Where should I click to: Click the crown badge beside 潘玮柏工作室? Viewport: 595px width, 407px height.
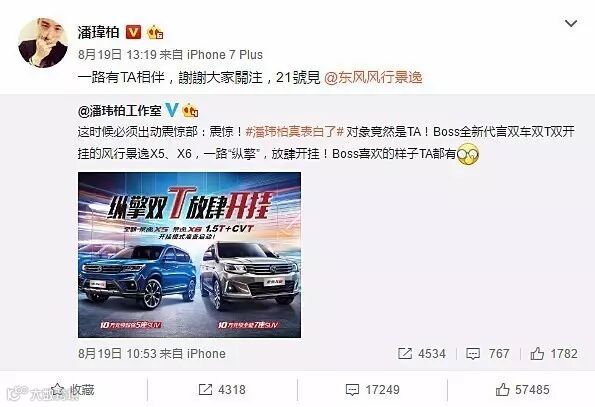click(x=190, y=111)
